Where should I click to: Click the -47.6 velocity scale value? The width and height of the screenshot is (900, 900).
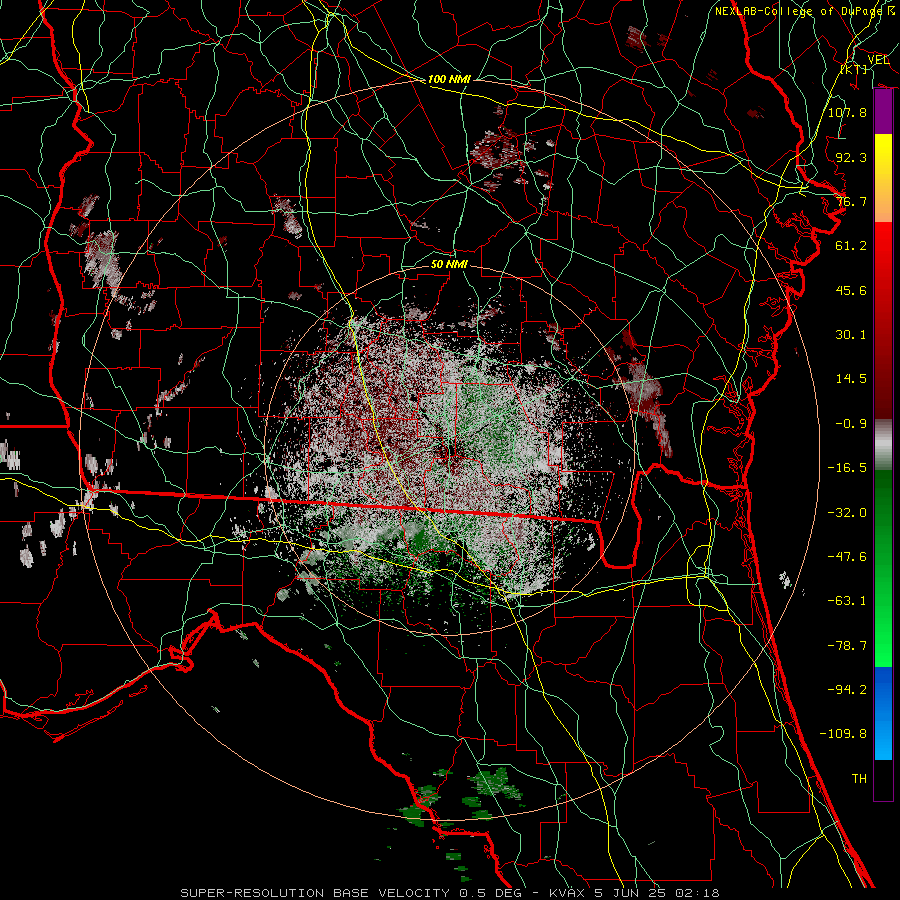point(847,557)
